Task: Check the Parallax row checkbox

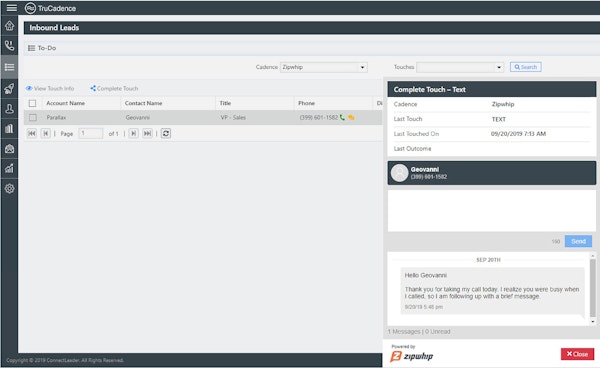Action: point(33,117)
